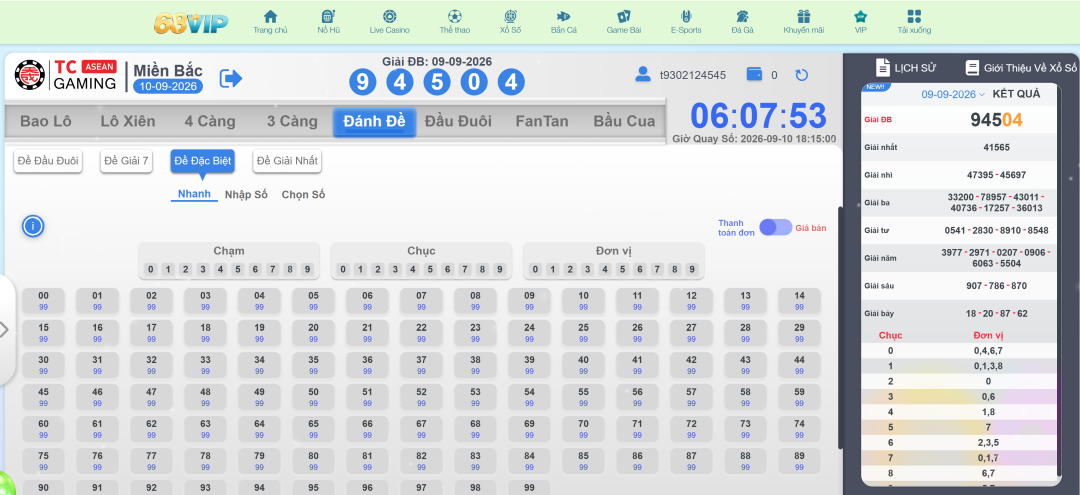Click the user profile icon
1080x495 pixels.
pos(643,74)
